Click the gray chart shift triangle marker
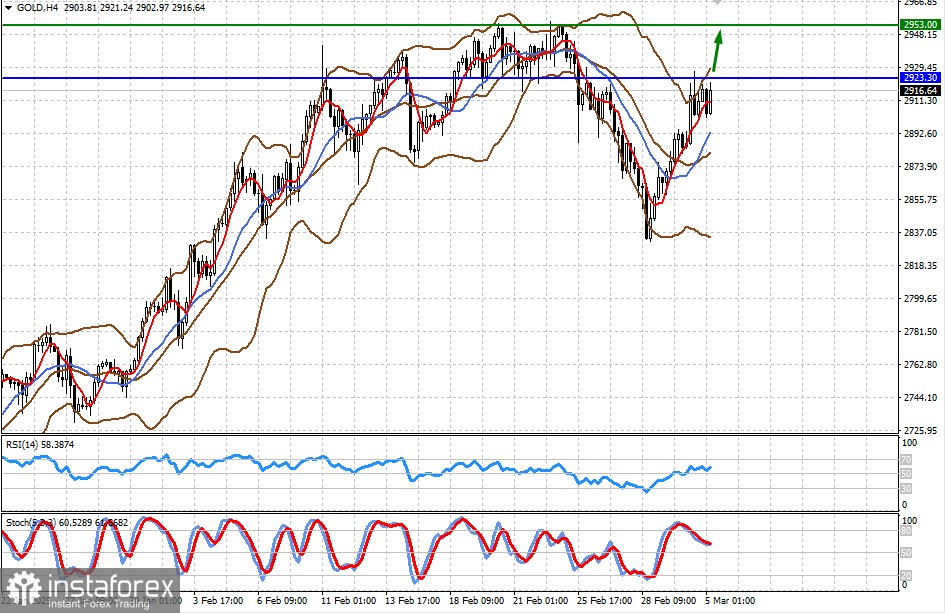This screenshot has width=945, height=613. click(x=716, y=3)
